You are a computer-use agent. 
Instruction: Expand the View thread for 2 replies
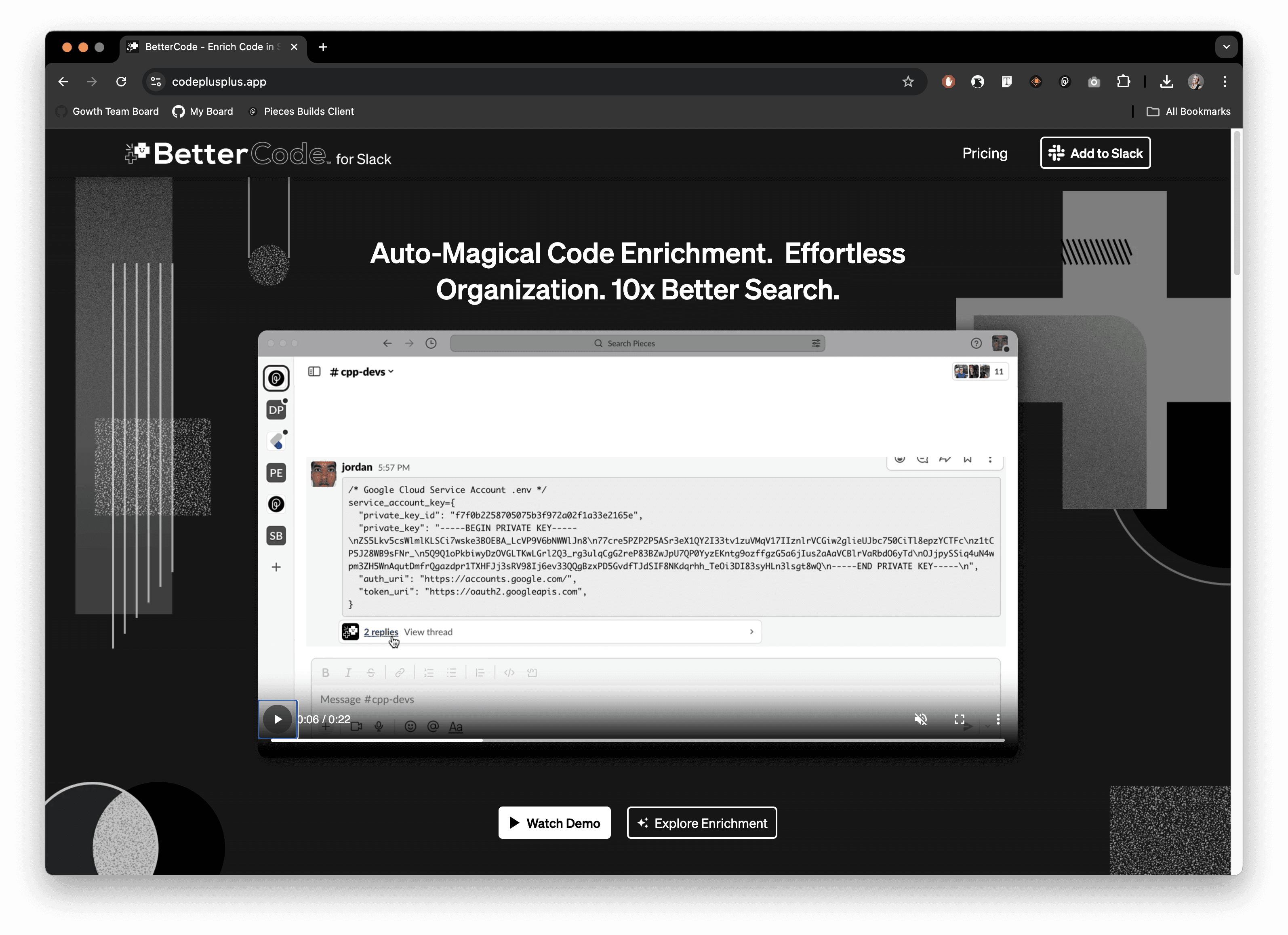(x=428, y=632)
